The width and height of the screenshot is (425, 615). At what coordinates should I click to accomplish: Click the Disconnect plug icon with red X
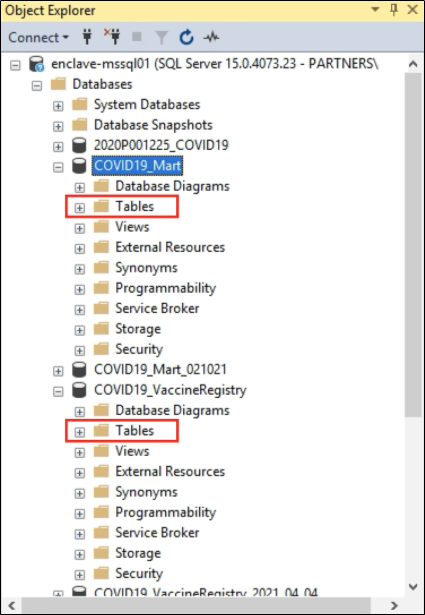[112, 36]
